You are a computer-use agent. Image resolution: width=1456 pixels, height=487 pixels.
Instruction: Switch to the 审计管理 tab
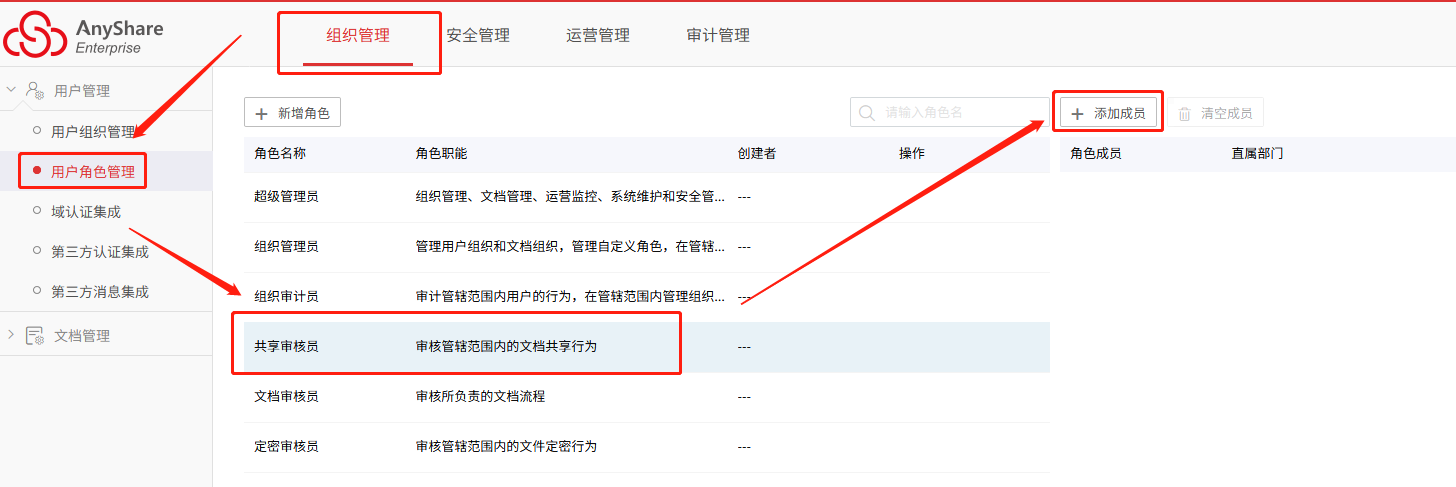coord(718,35)
